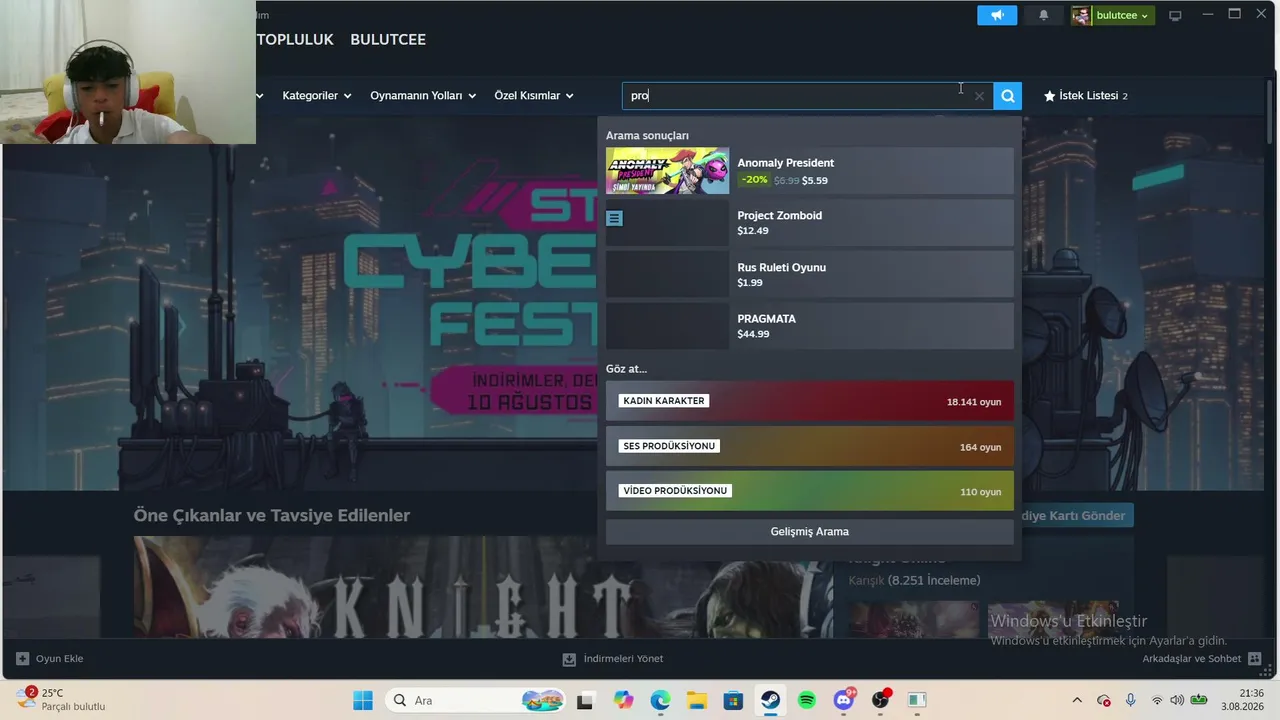Browse the SES PRODÜKSİYONU tag
The image size is (1280, 720).
[x=809, y=446]
